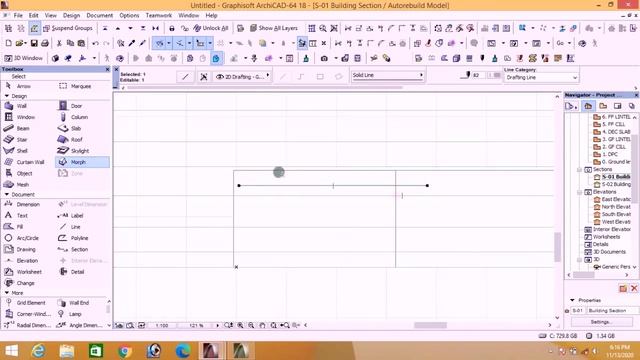The image size is (640, 360).
Task: Collapse the More section of Toolbox
Action: [7, 293]
